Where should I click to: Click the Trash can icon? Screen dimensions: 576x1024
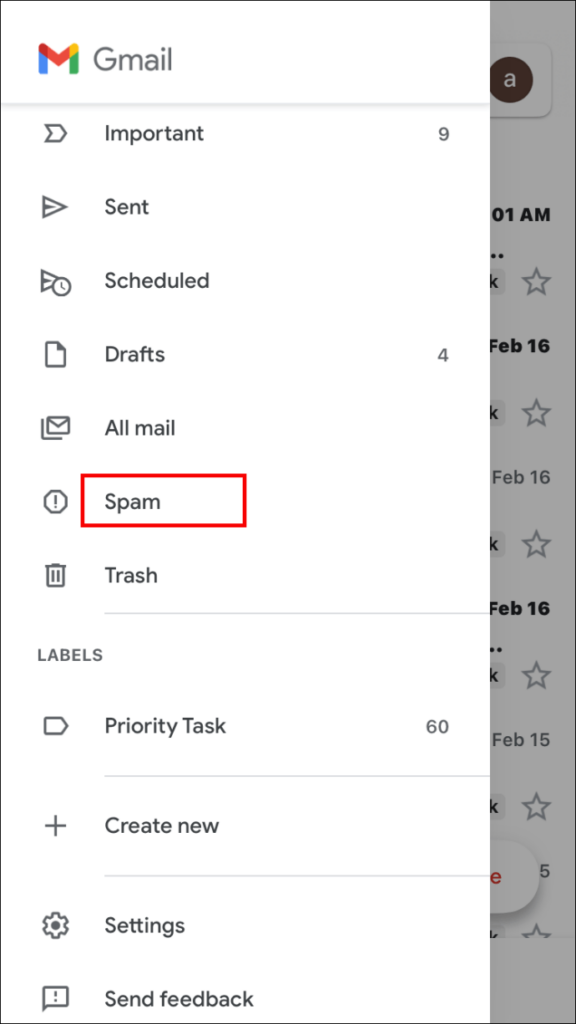55,575
